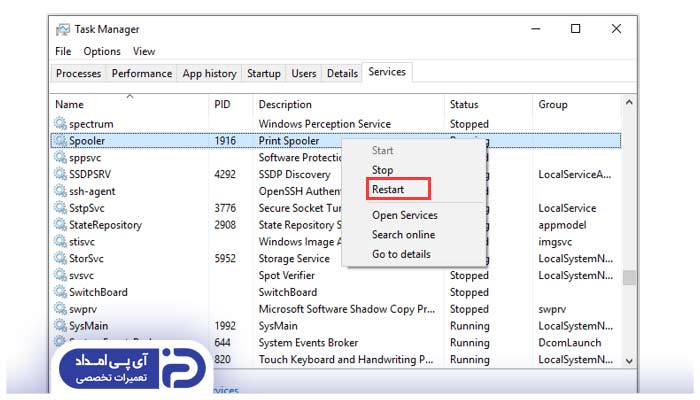Screen dimensions: 700x400
Task: Choose Go to details in the context menu
Action: tap(401, 254)
